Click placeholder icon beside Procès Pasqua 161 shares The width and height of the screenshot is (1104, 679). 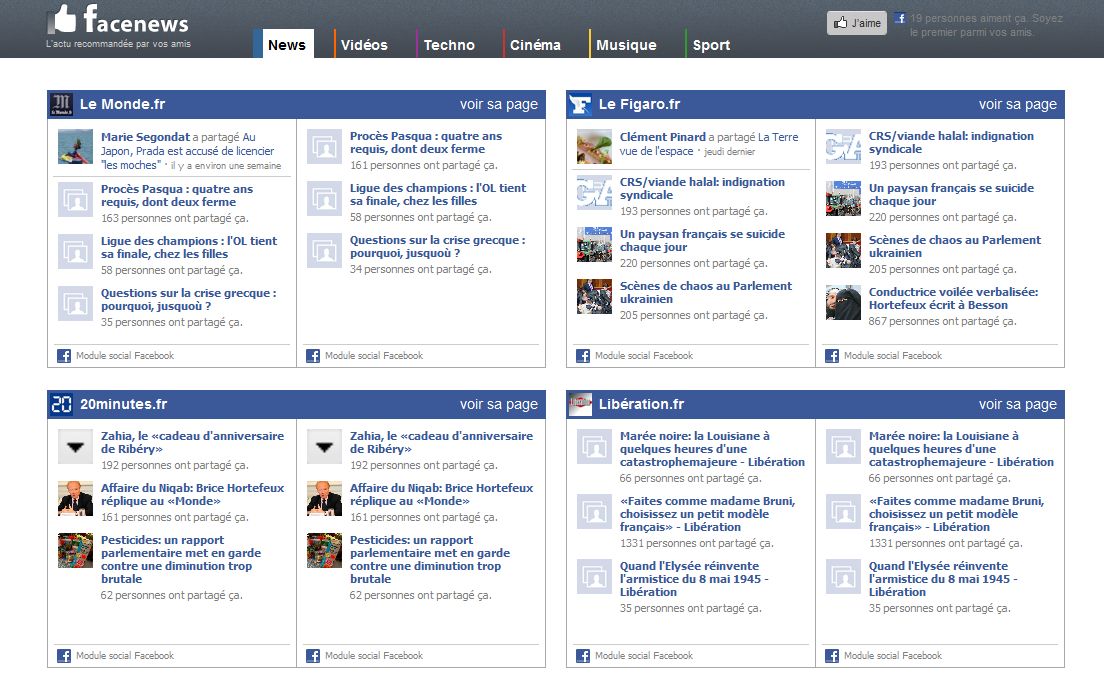(325, 147)
